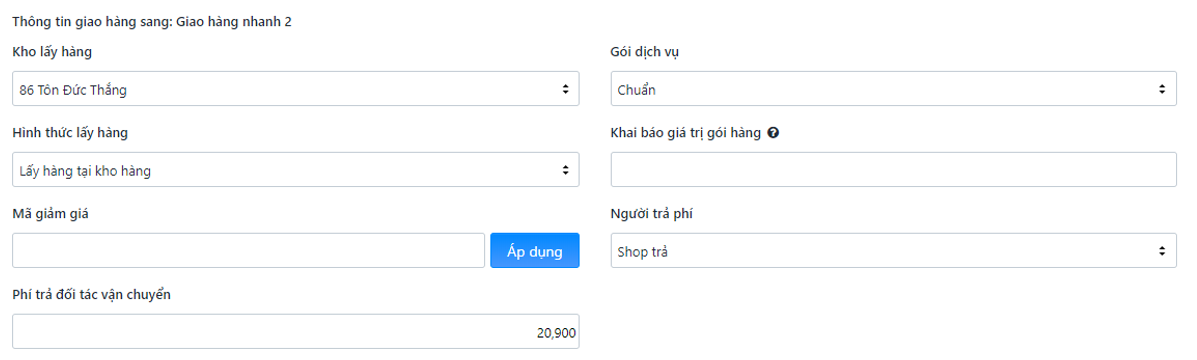The height and width of the screenshot is (360, 1197).
Task: Click the arrow icon of the 86 Tôn Đức Thắng selector
Action: [x=565, y=89]
